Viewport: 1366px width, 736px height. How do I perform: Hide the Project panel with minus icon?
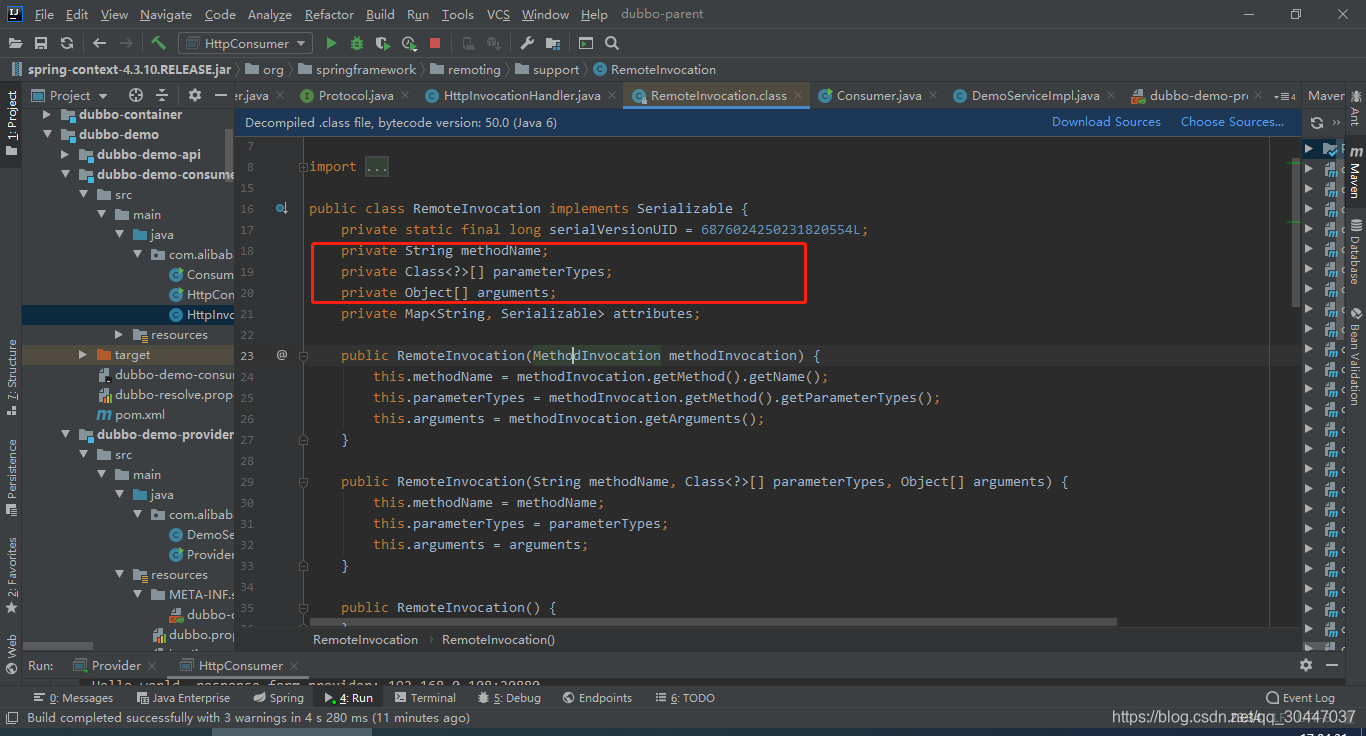[221, 95]
